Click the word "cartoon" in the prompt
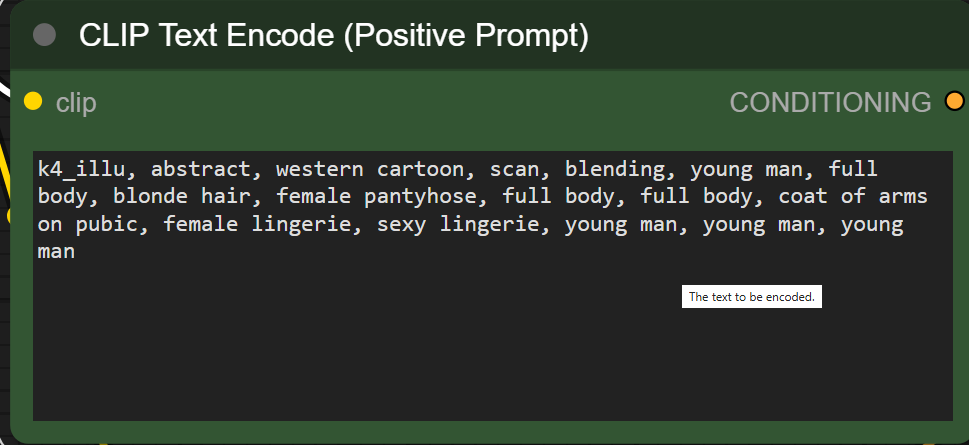Image resolution: width=969 pixels, height=445 pixels. coord(420,168)
